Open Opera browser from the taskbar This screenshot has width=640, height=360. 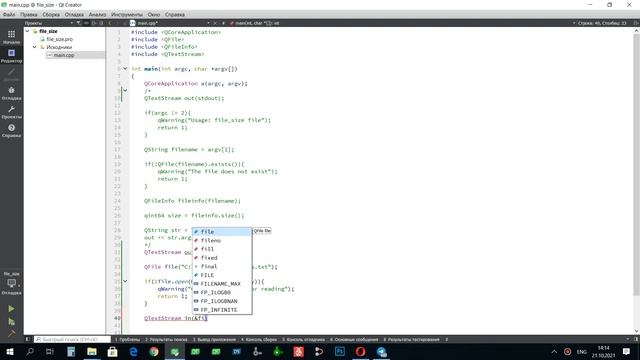point(360,351)
